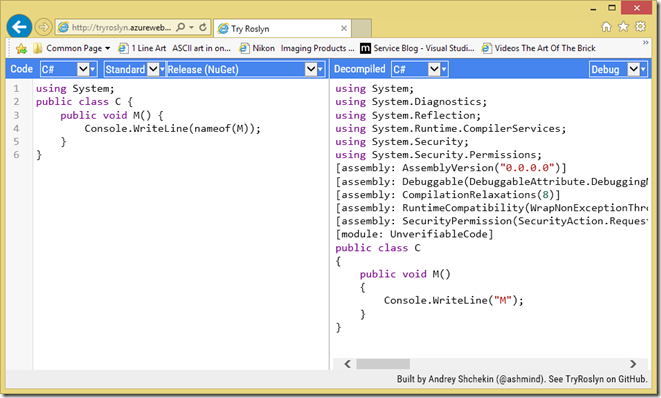Close the Try Roslyn tab
This screenshot has width=661, height=398.
pos(344,28)
